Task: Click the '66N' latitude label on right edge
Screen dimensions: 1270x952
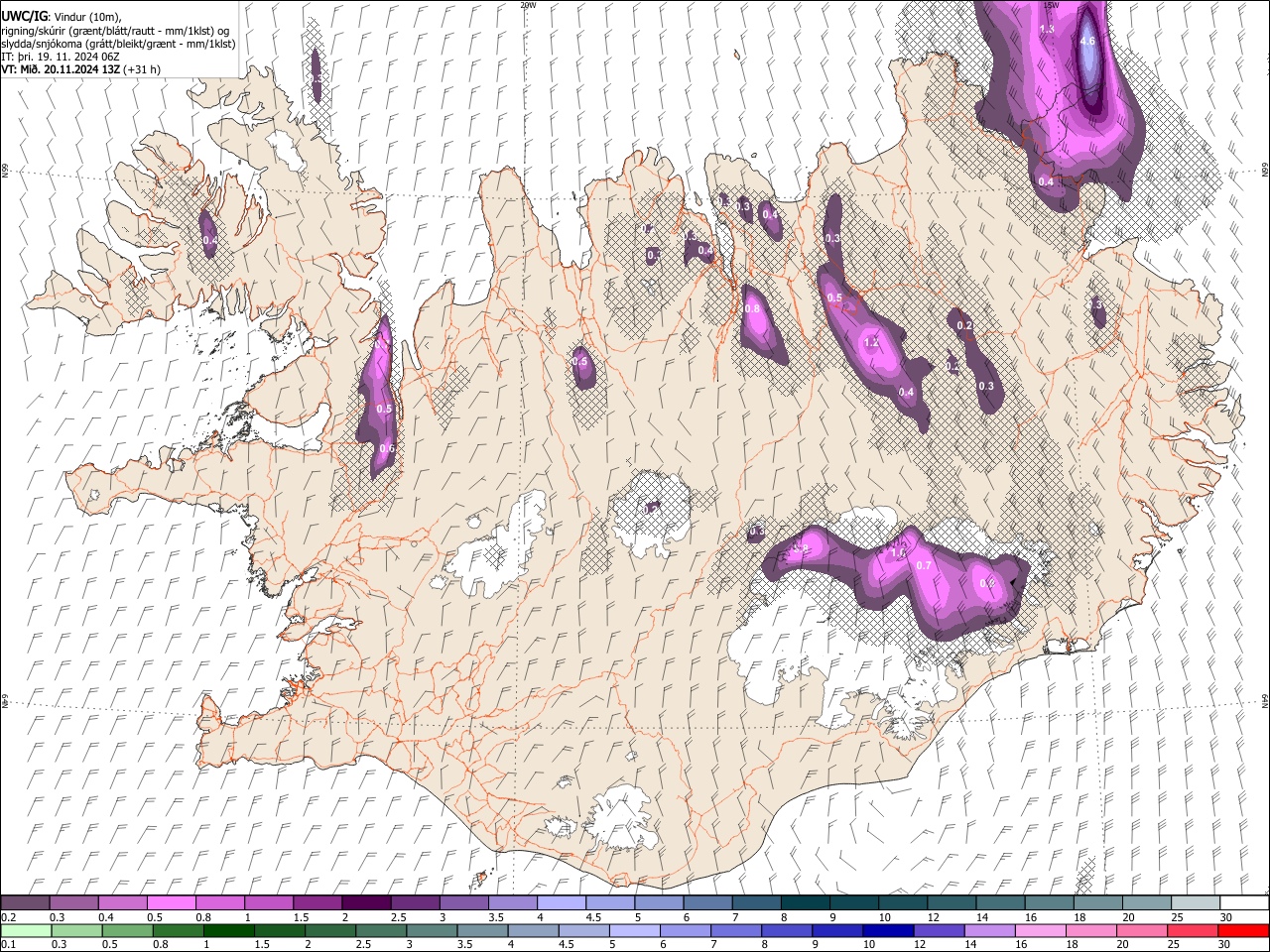Action: [x=1265, y=171]
